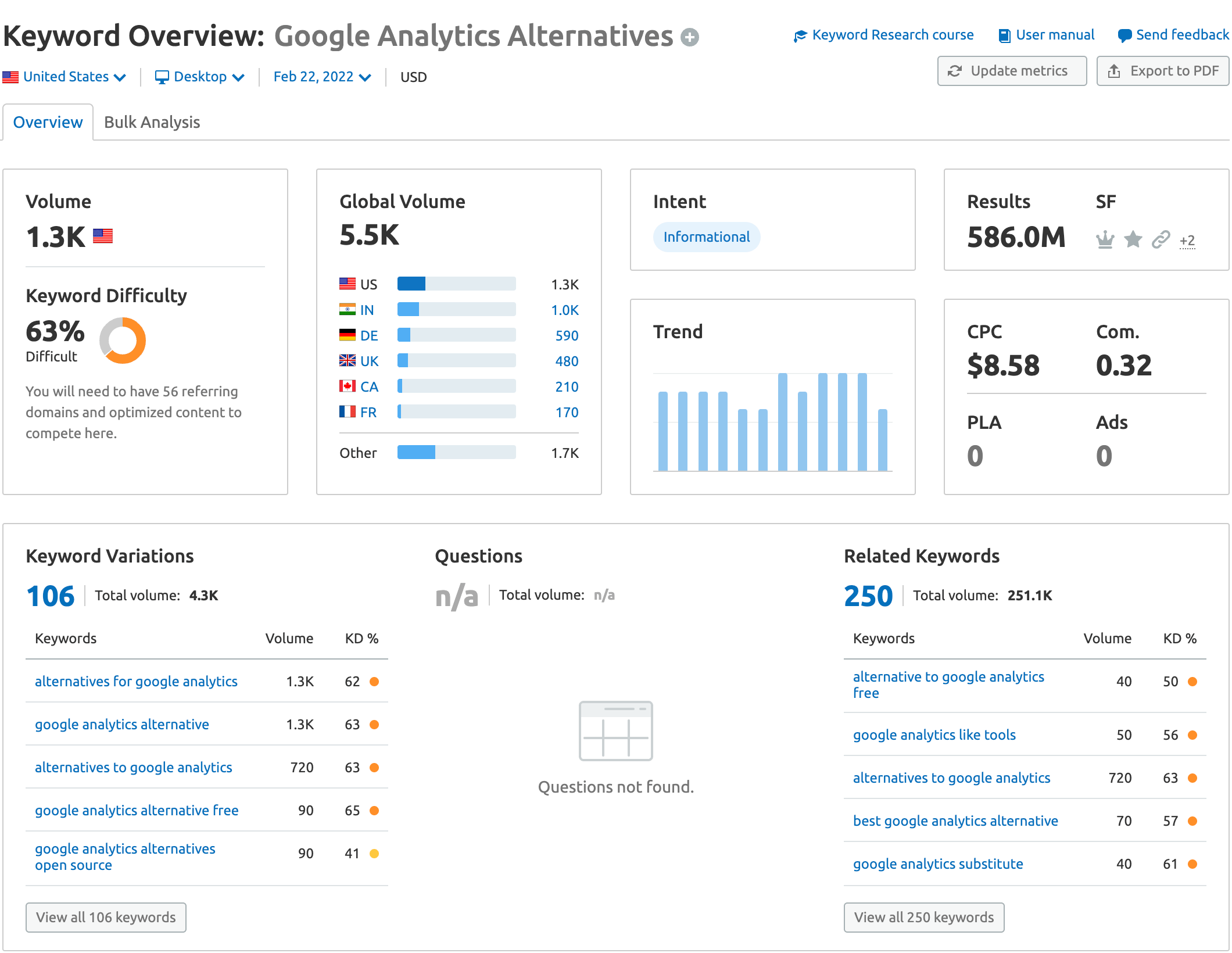Viewport: 1232px width, 953px height.
Task: Switch to the Overview tab
Action: tap(48, 122)
